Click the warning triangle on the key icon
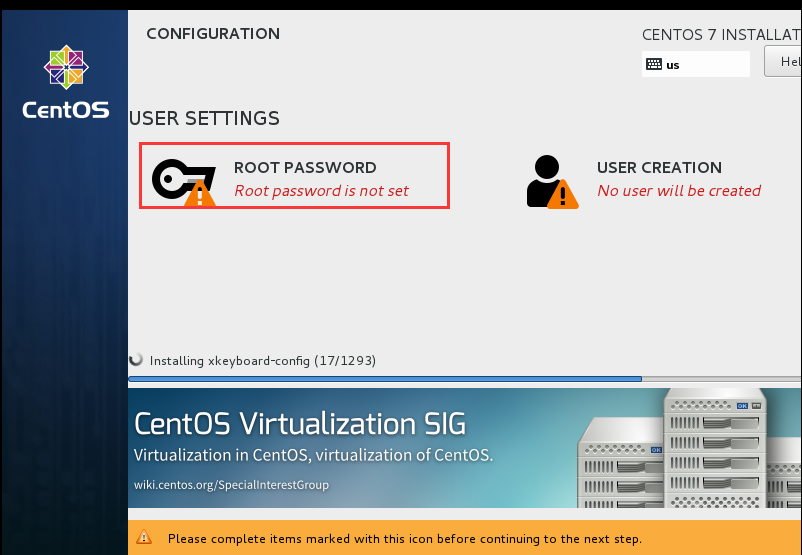 click(x=201, y=194)
